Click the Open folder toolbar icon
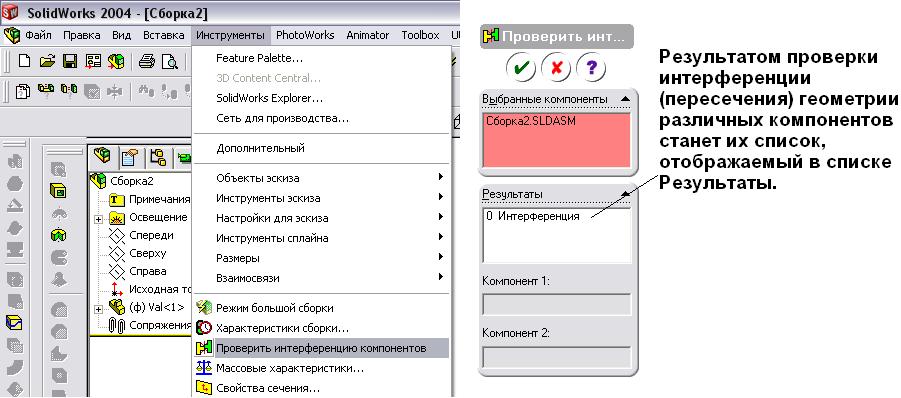The width and height of the screenshot is (901, 398). tap(48, 60)
